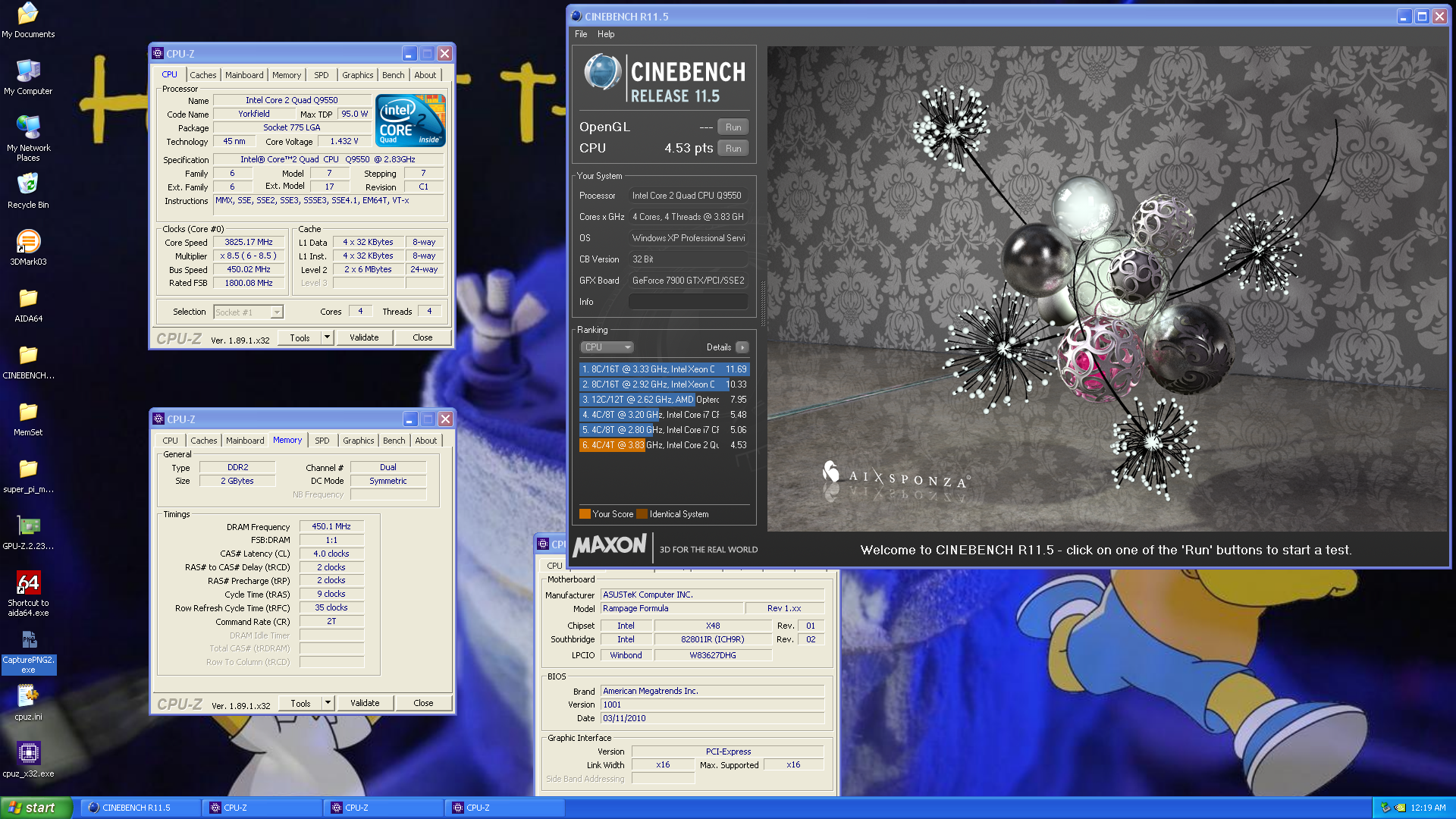Click the Identical System legend swatch
Screen dimensions: 1456x819
[x=642, y=514]
